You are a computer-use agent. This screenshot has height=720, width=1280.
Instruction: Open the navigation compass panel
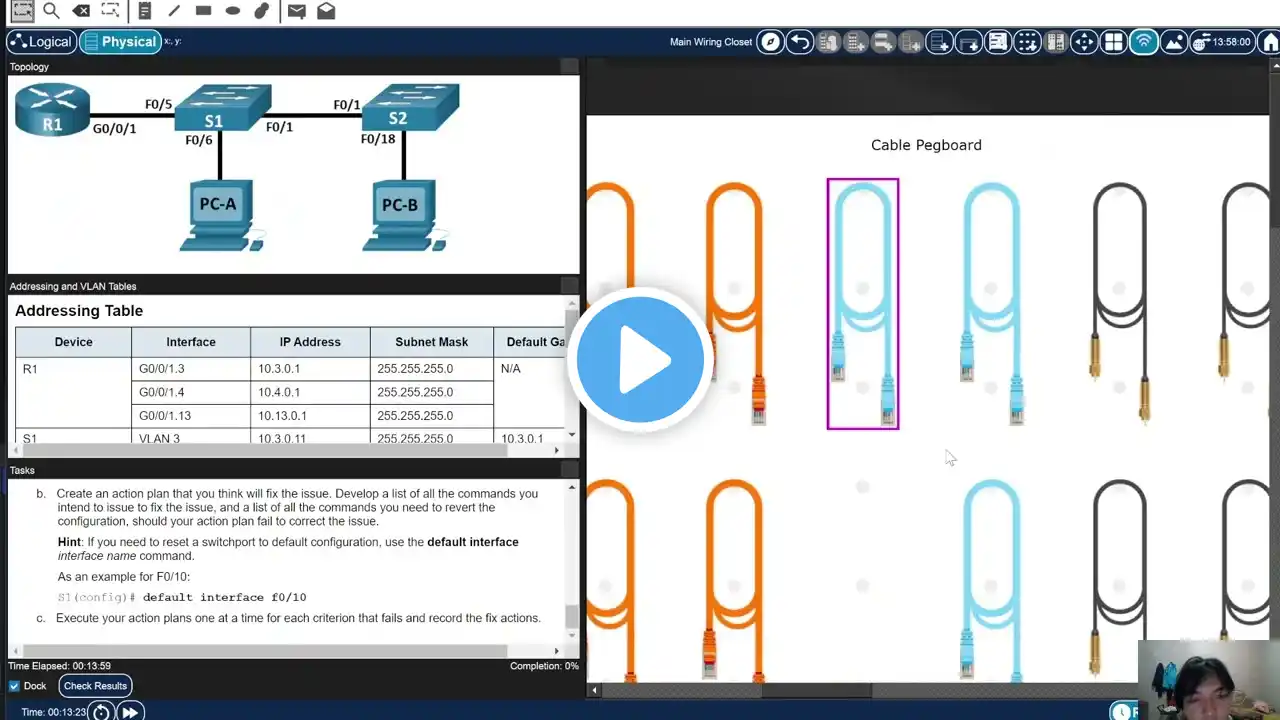770,42
